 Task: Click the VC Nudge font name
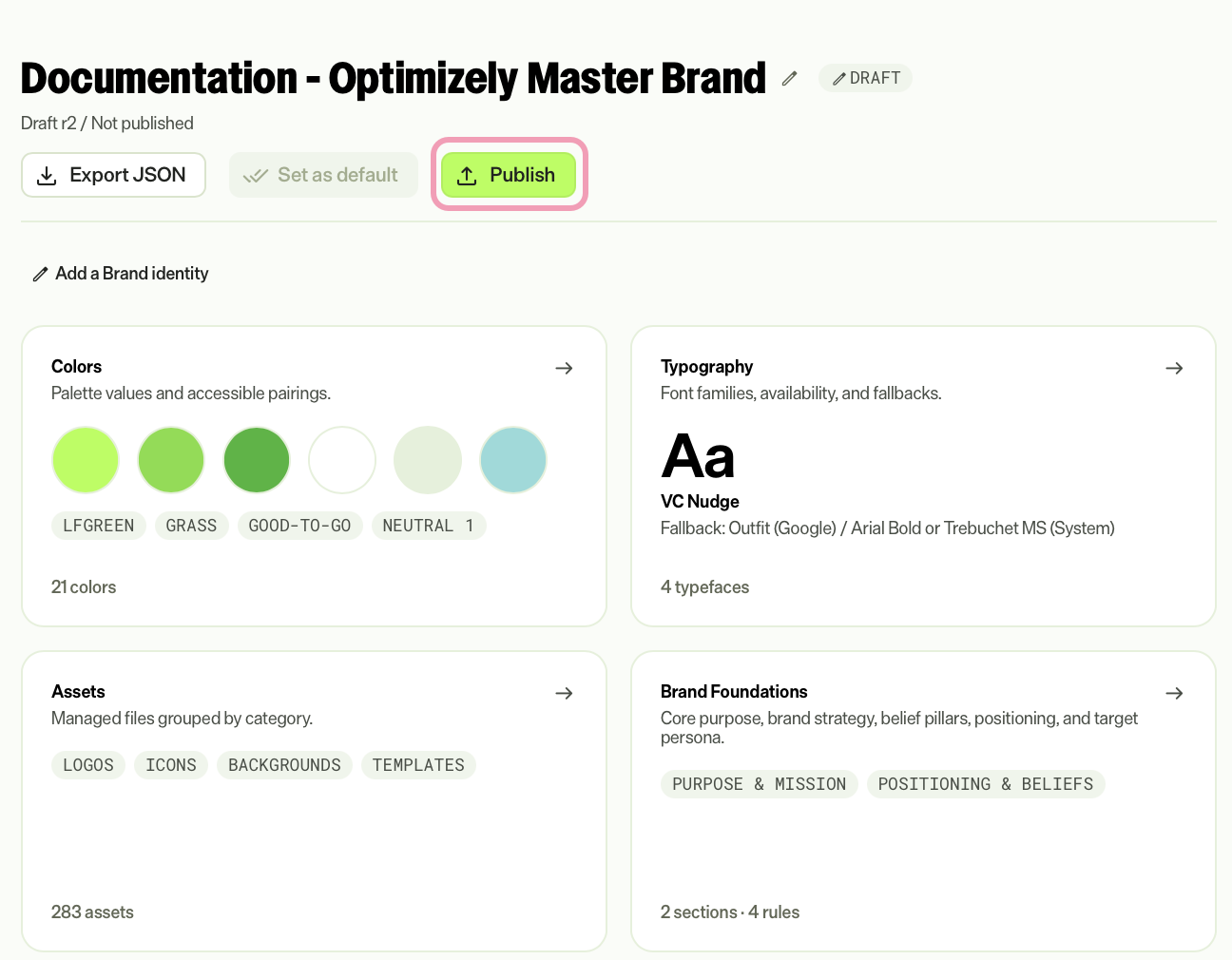(700, 502)
